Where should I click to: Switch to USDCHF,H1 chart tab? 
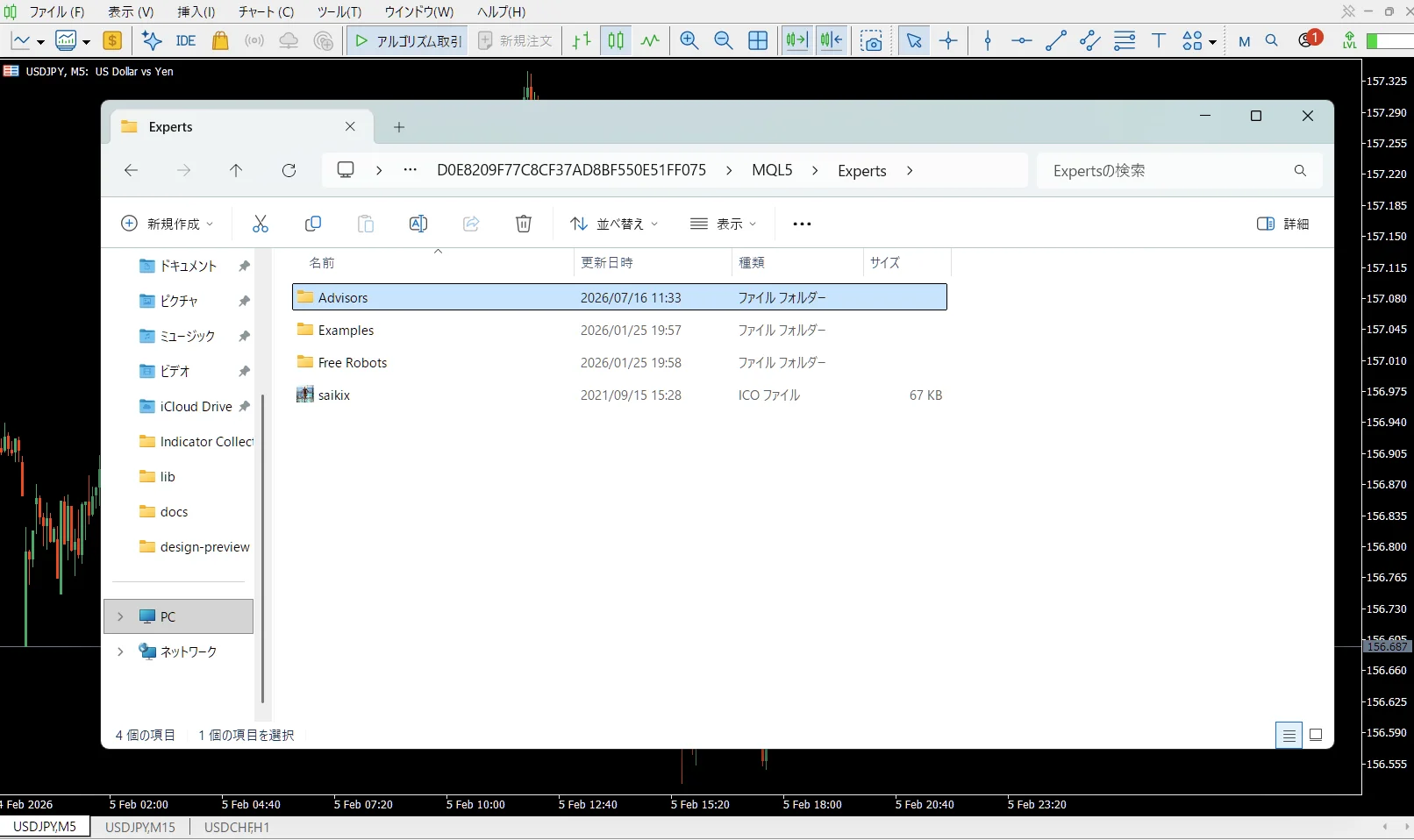point(237,827)
